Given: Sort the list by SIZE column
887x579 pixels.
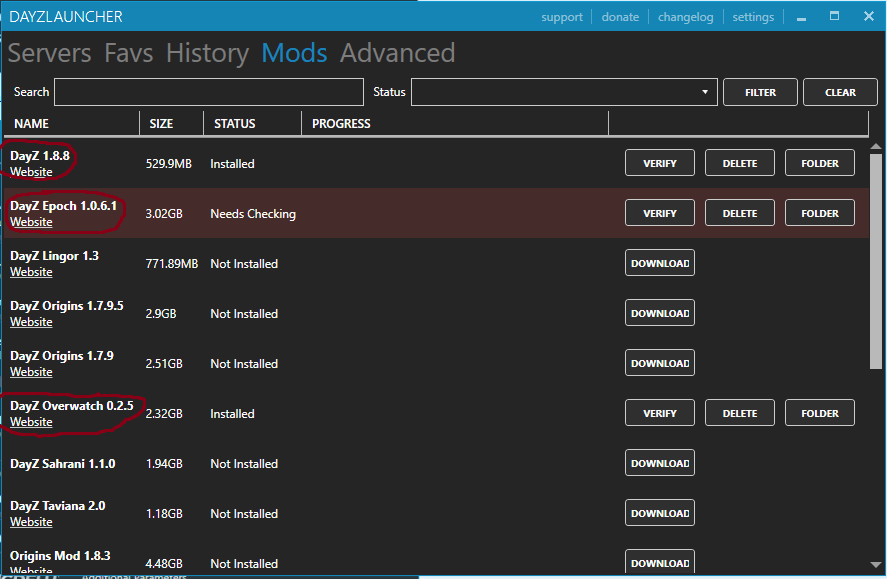Looking at the screenshot, I should pos(161,124).
